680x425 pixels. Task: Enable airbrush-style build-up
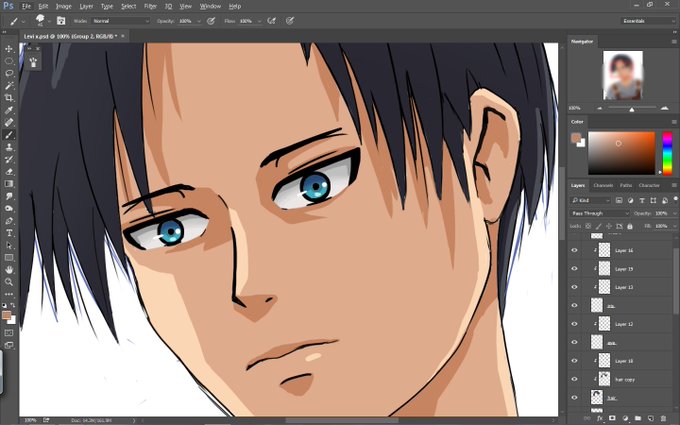[272, 21]
